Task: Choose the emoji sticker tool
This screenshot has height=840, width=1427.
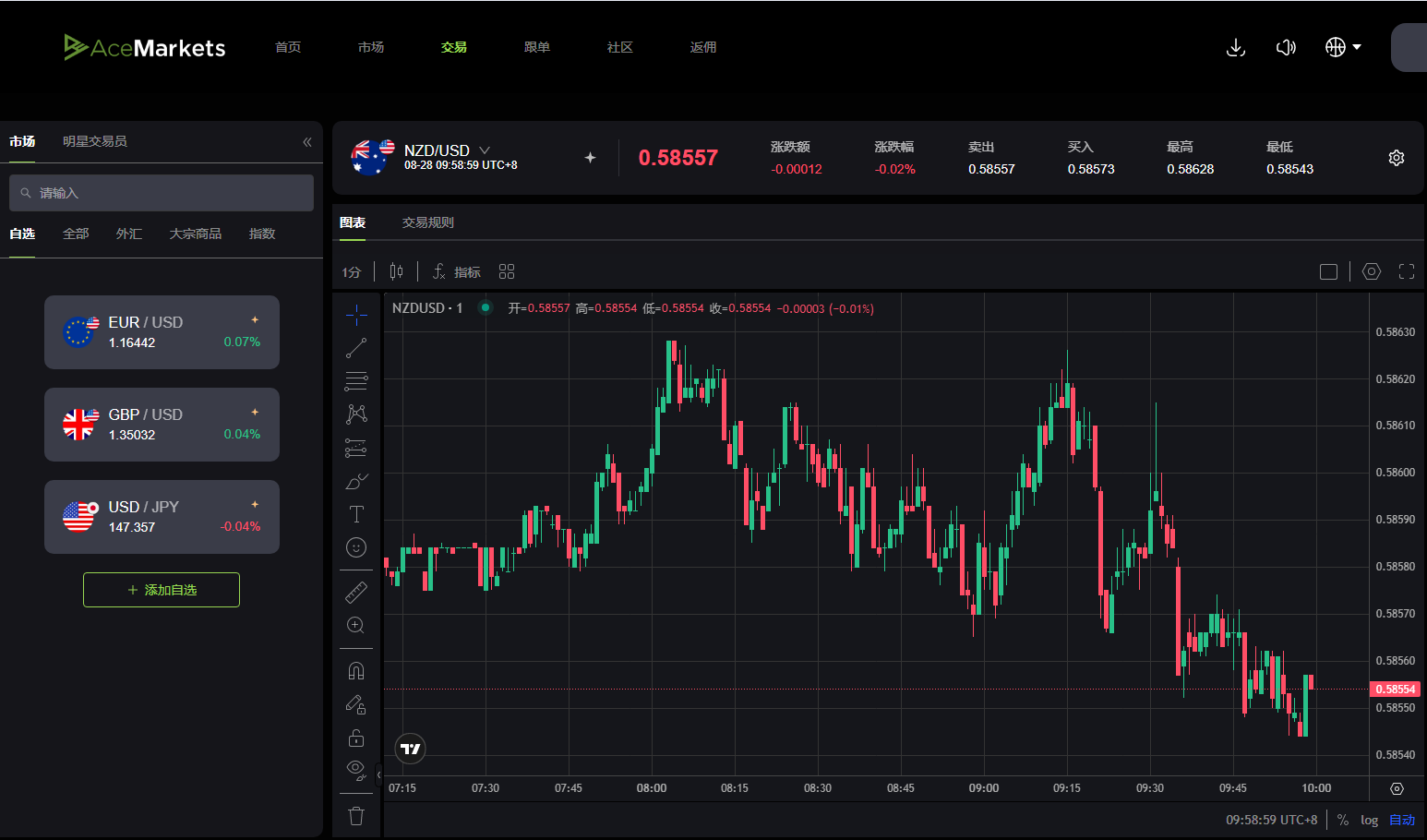Action: [x=356, y=547]
